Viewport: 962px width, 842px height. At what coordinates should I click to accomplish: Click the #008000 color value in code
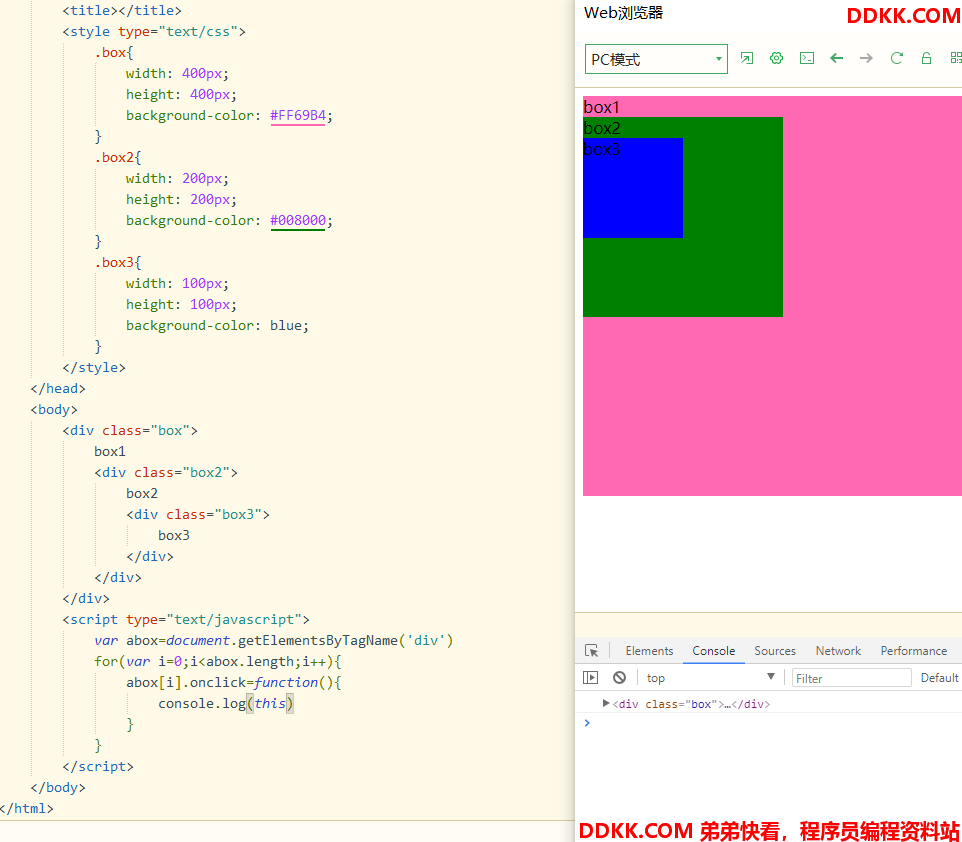pos(298,220)
